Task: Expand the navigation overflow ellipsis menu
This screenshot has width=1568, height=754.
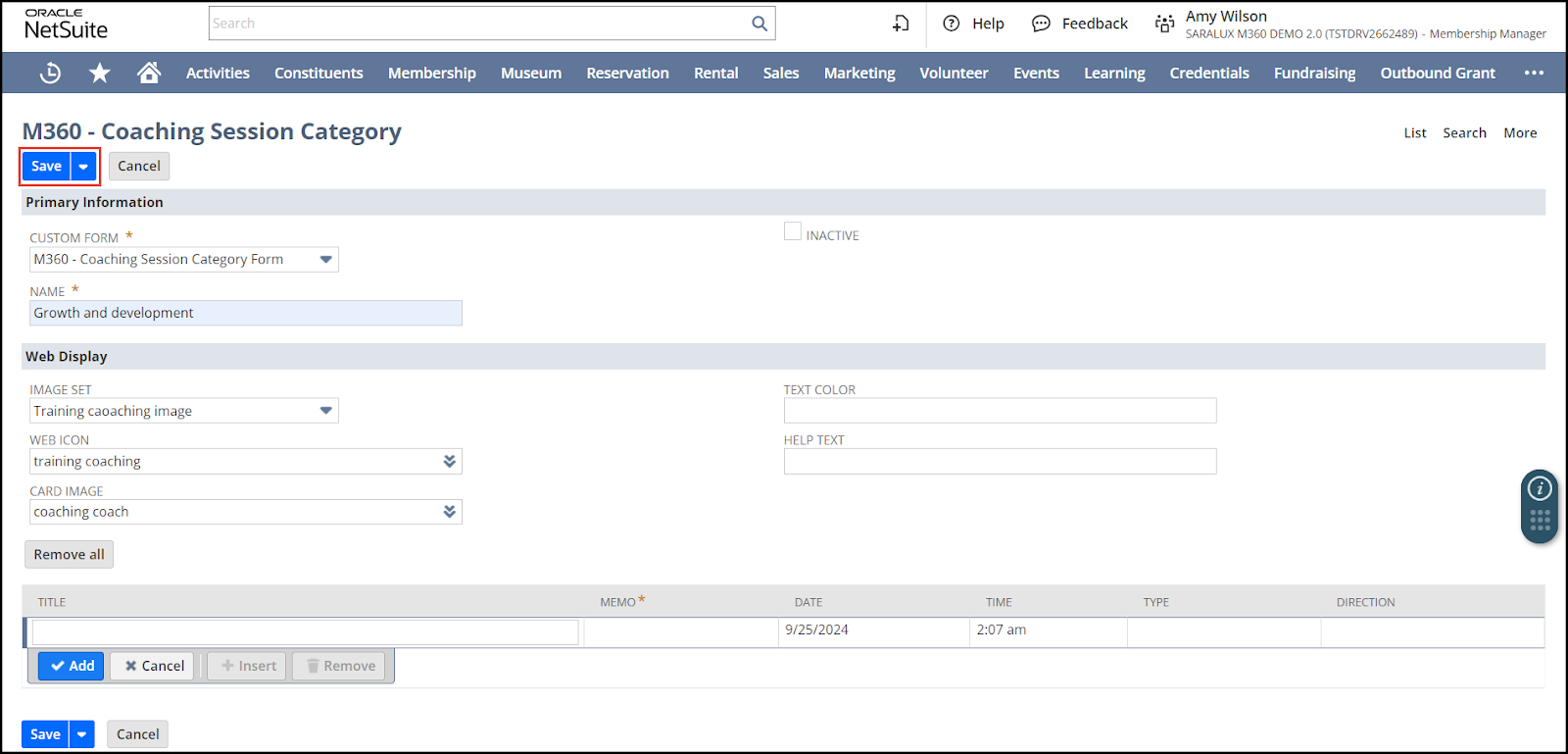Action: 1534,73
